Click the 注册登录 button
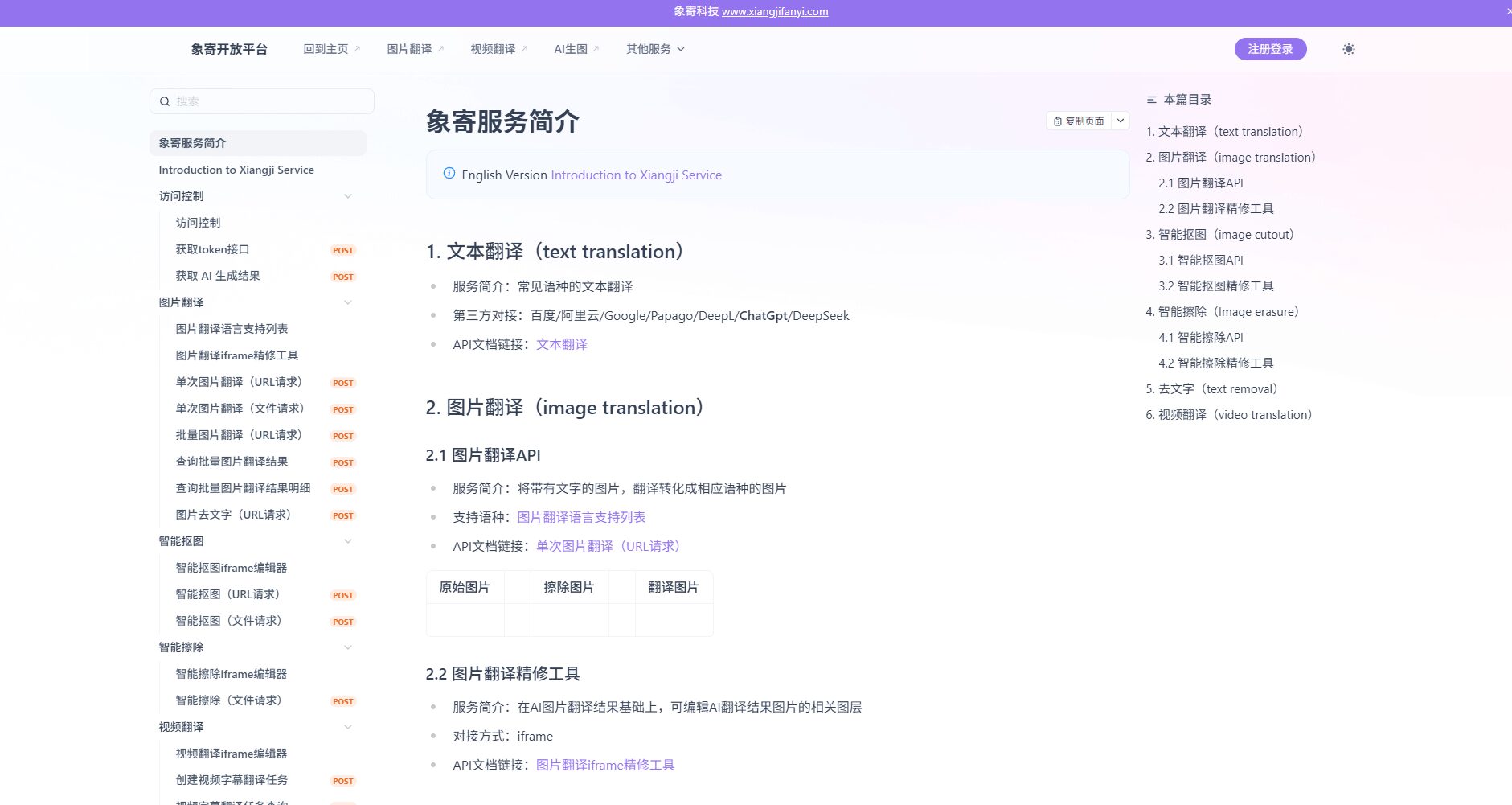Screen dimensions: 1512x805 click(x=1270, y=48)
